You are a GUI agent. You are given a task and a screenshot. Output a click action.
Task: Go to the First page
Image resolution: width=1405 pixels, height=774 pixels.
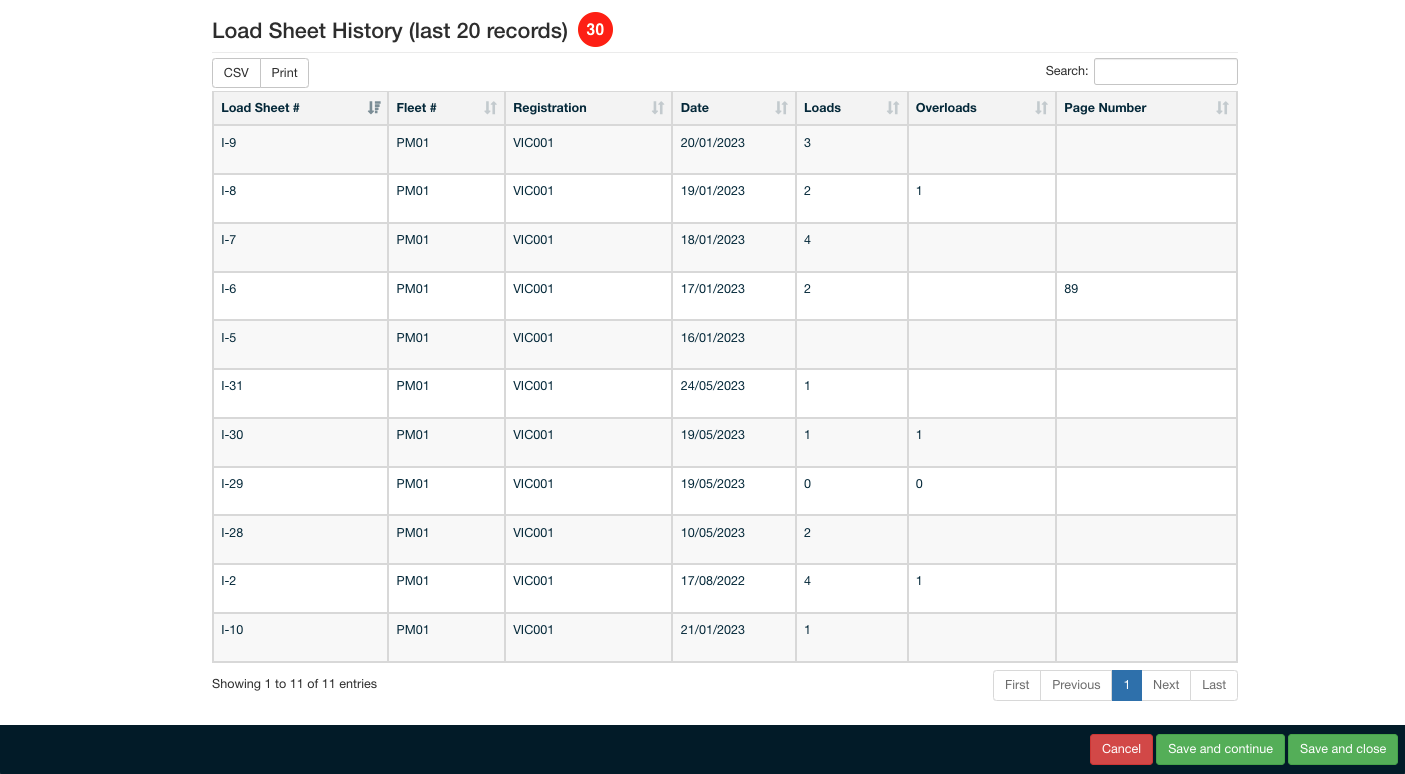pos(1016,684)
